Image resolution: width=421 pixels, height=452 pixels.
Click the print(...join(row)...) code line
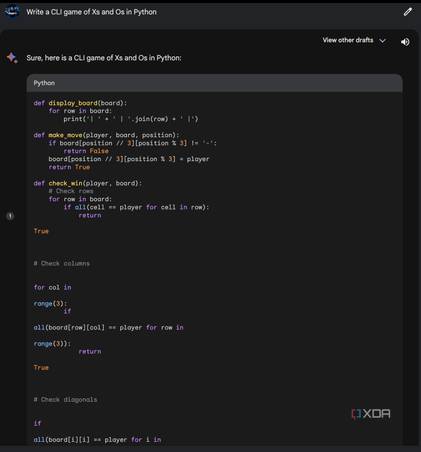(x=131, y=119)
